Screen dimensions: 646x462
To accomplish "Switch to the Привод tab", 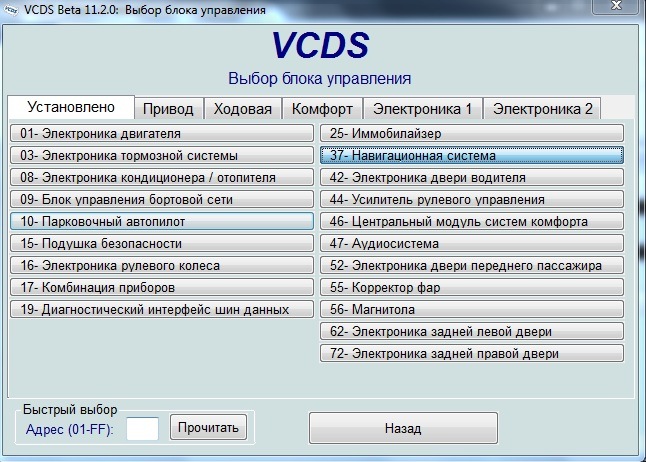I will pyautogui.click(x=169, y=109).
